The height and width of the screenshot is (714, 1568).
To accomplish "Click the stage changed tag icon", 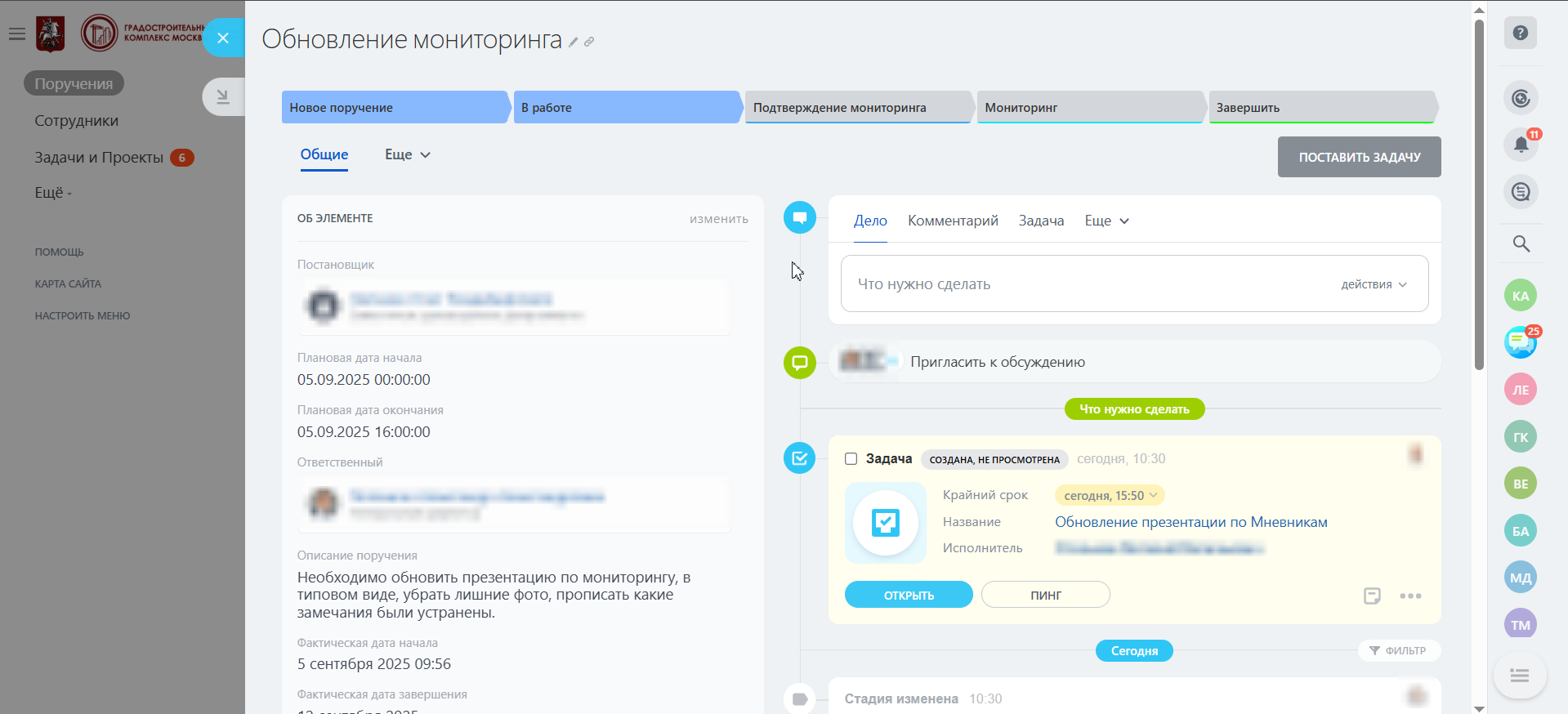I will (x=800, y=698).
